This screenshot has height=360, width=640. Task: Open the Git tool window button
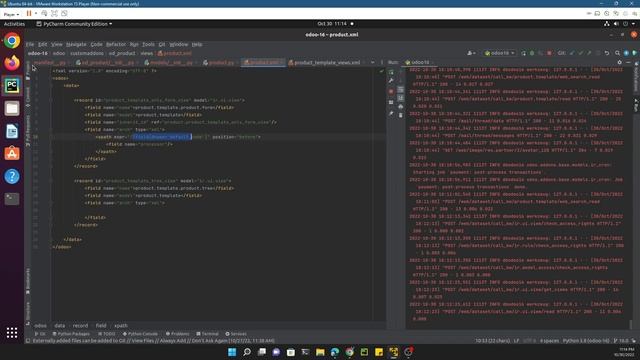[x=40, y=334]
